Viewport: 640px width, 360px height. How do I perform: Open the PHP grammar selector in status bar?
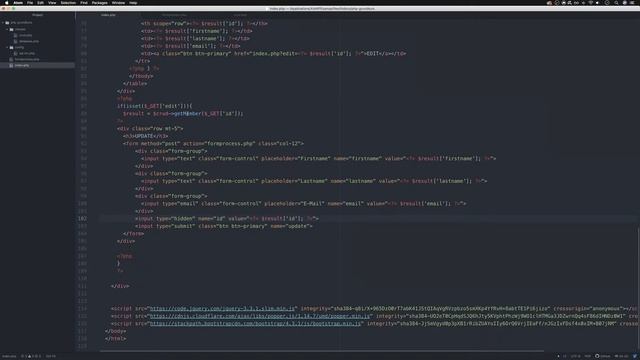[x=588, y=356]
